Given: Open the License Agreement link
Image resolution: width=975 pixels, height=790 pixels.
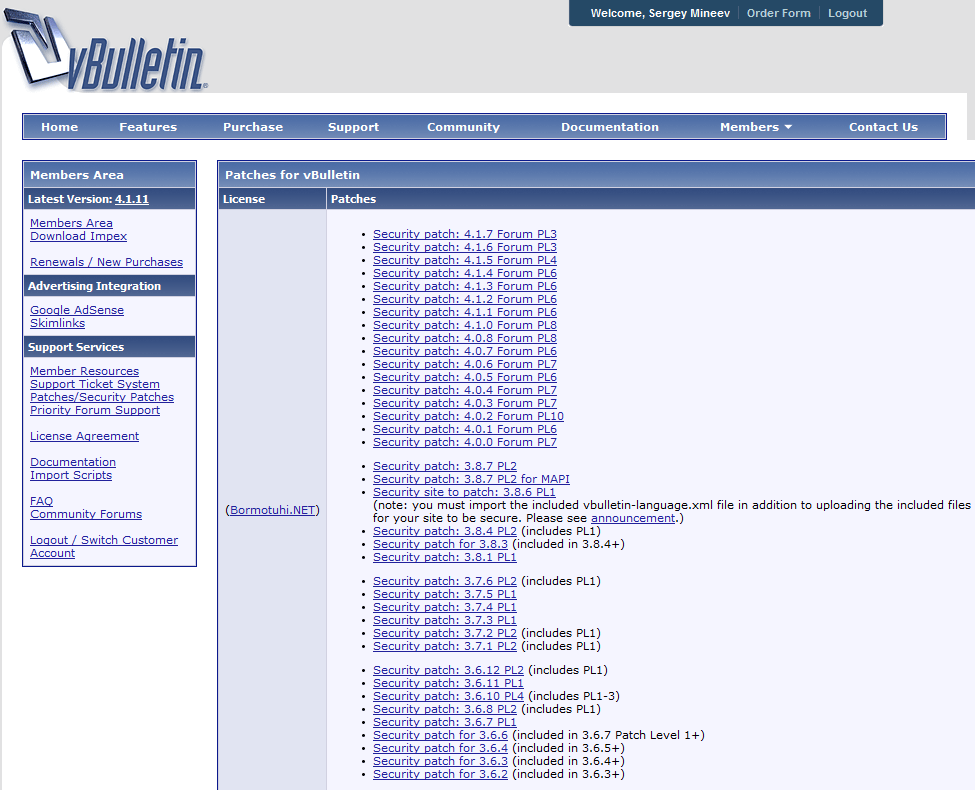Looking at the screenshot, I should coord(85,436).
